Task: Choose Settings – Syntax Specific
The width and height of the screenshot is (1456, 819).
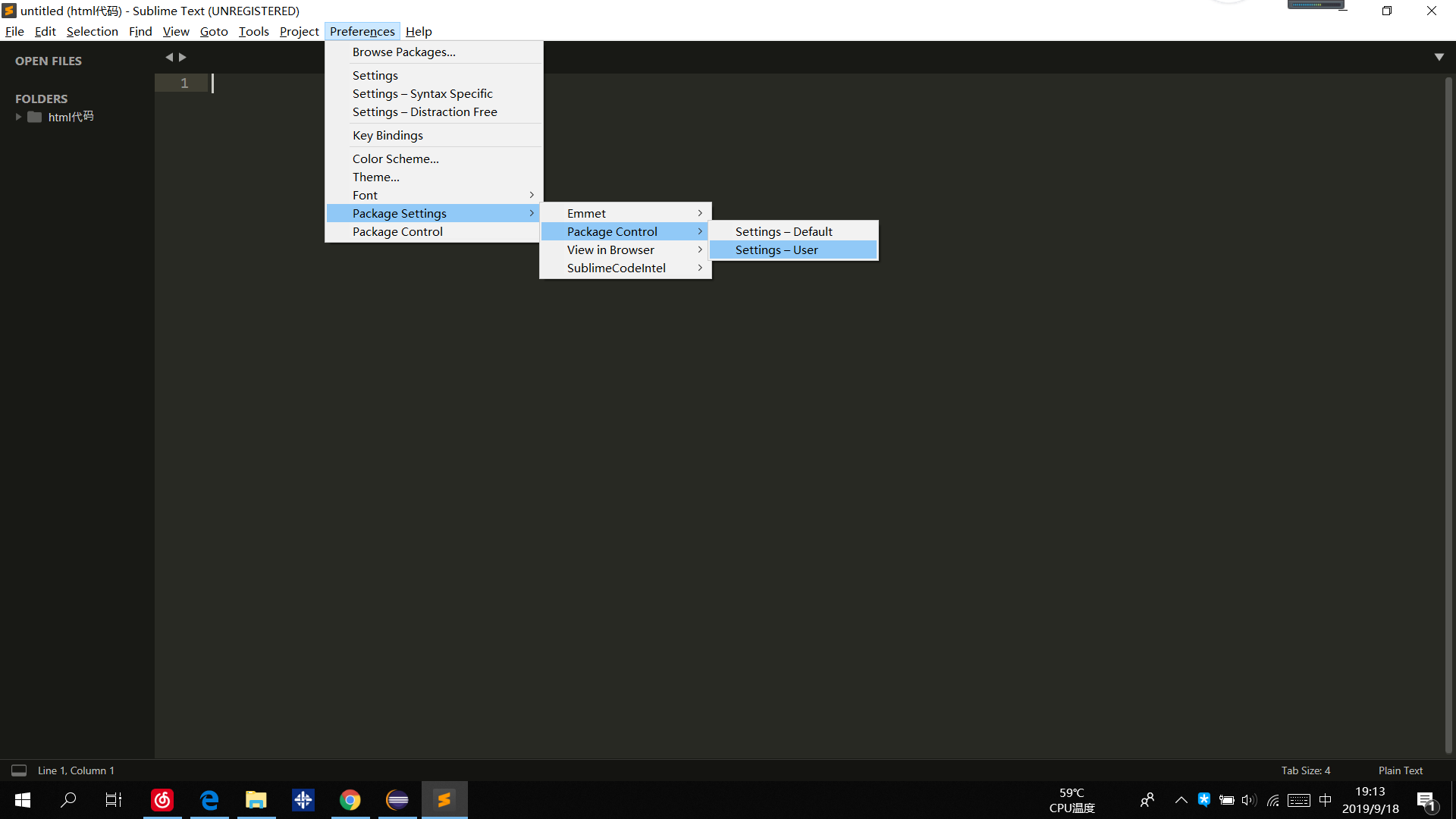Action: coord(434,94)
